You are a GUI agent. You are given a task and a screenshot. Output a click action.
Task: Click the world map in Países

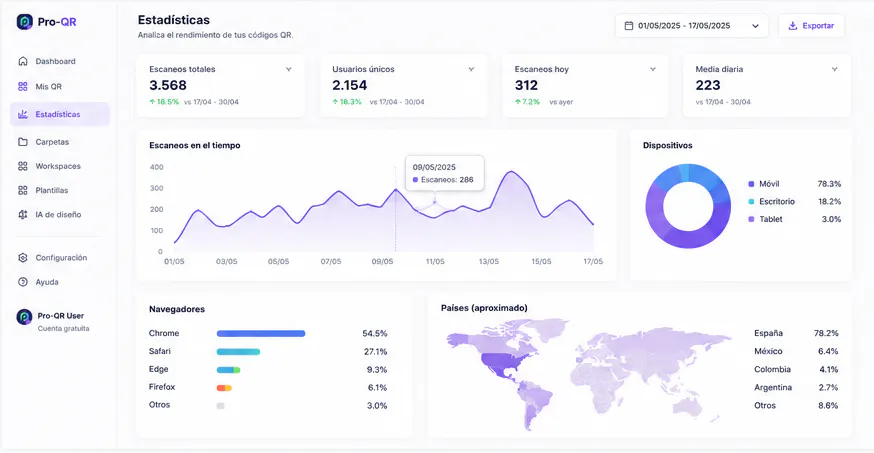click(588, 374)
